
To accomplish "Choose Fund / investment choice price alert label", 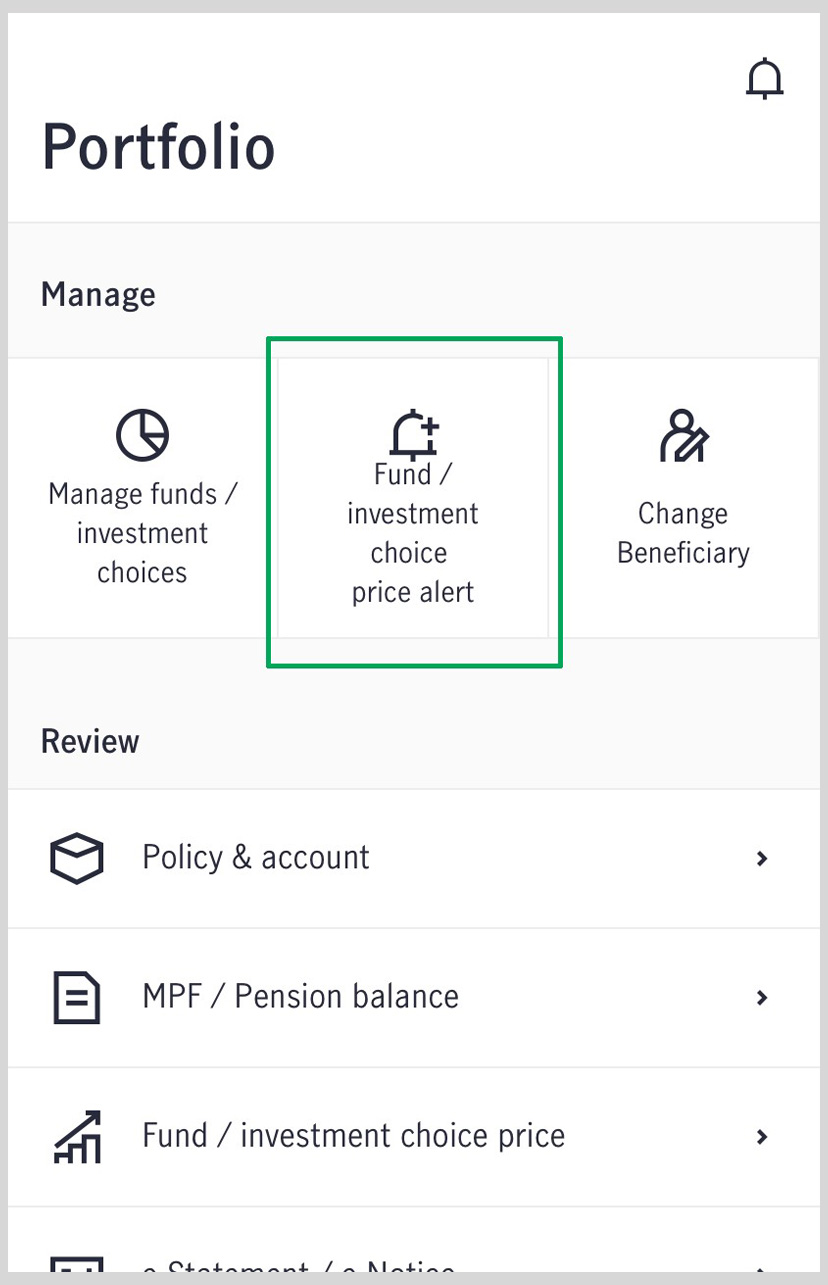I will pyautogui.click(x=413, y=533).
